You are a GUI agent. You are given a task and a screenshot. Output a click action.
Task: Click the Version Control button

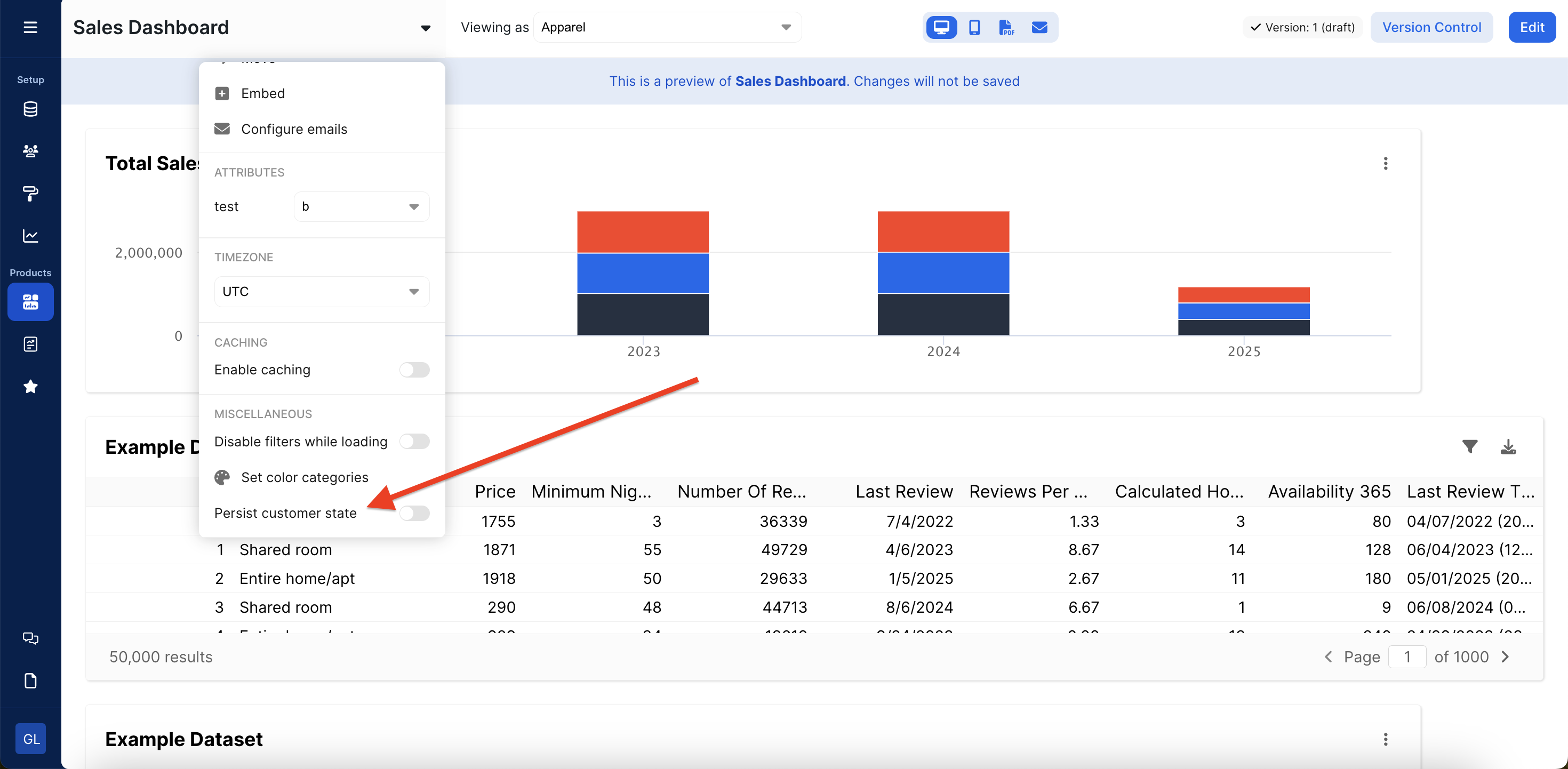point(1431,27)
